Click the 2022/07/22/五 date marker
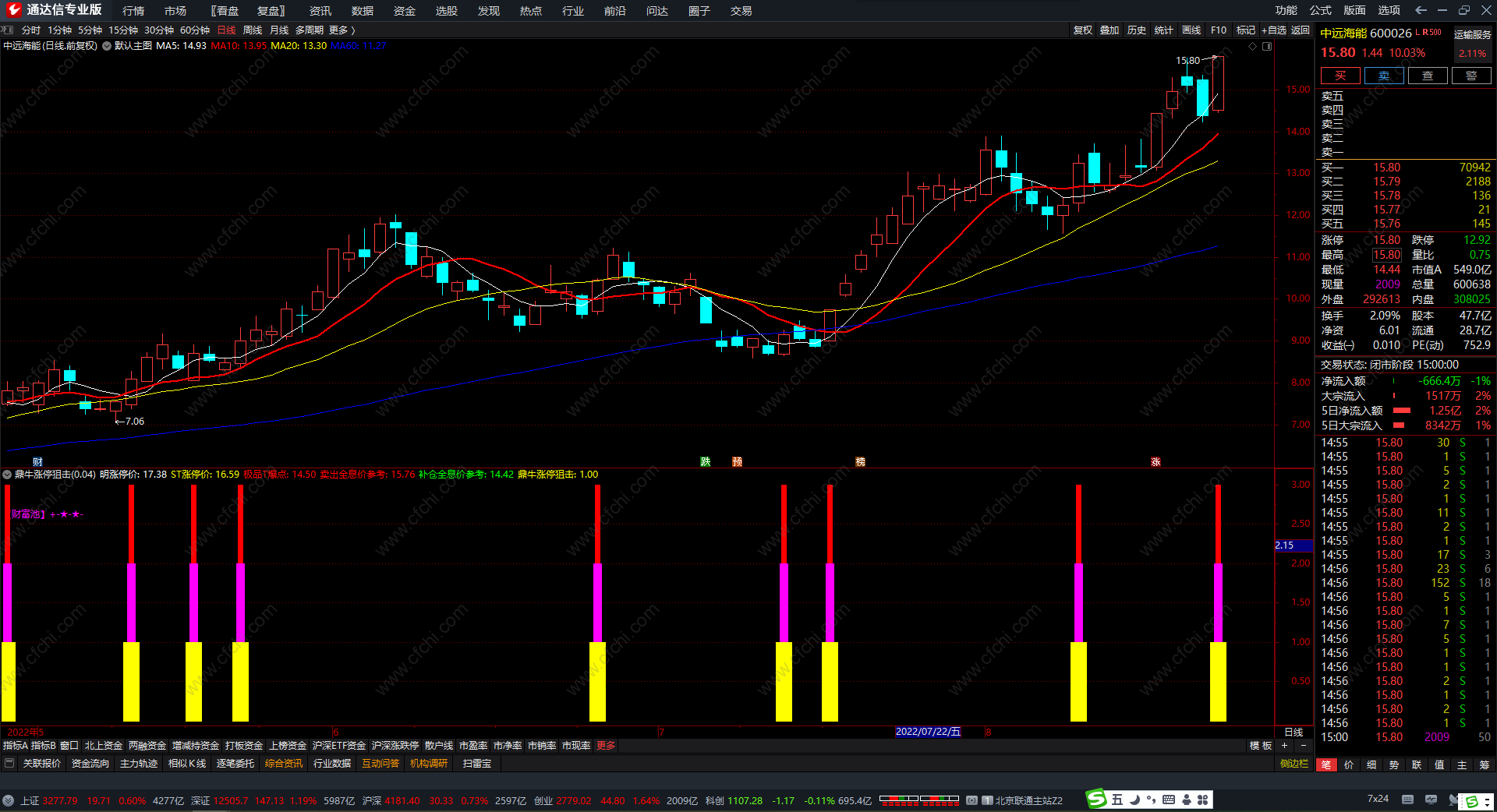 pos(928,732)
